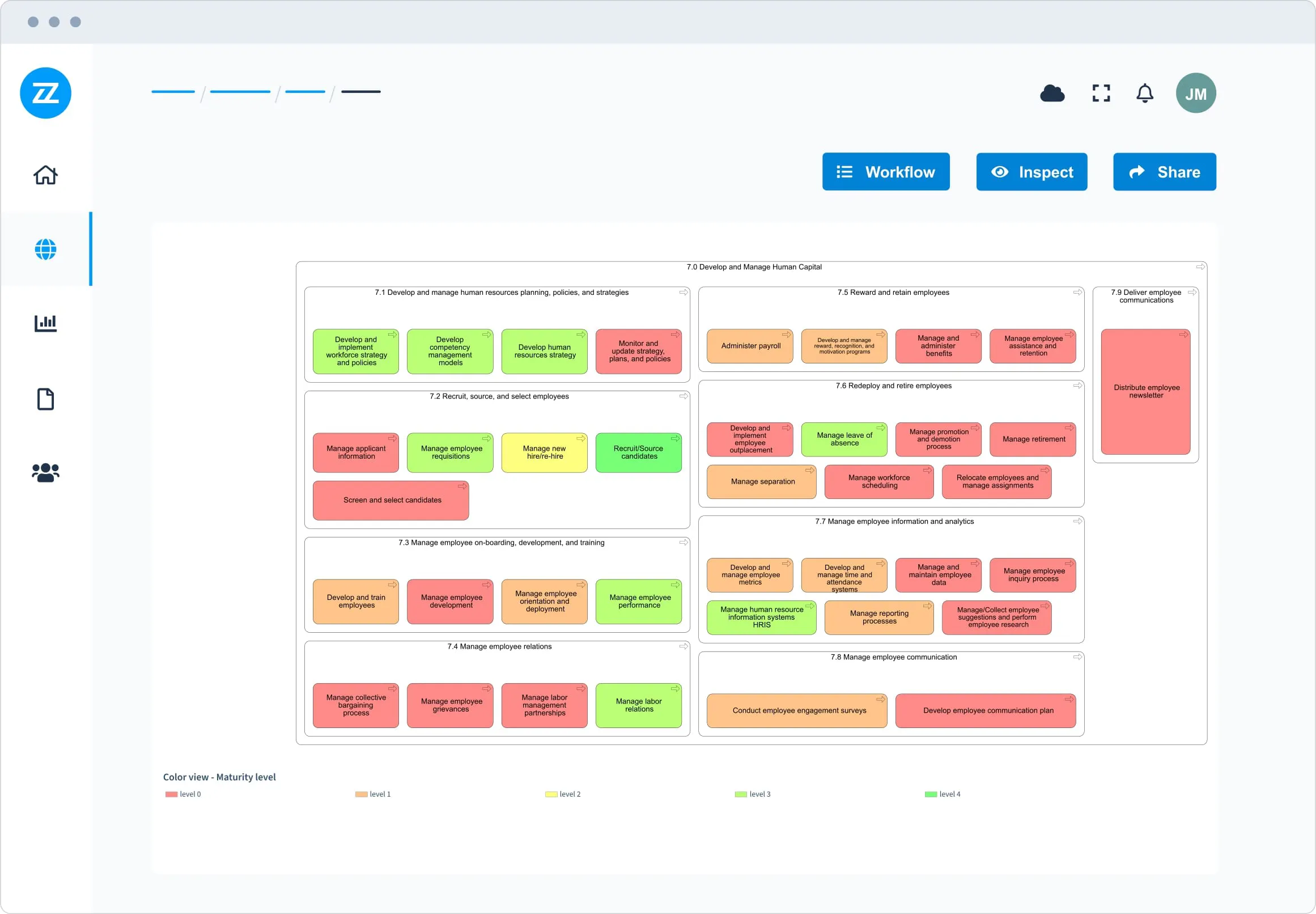Open the users group sidebar icon

coord(45,472)
